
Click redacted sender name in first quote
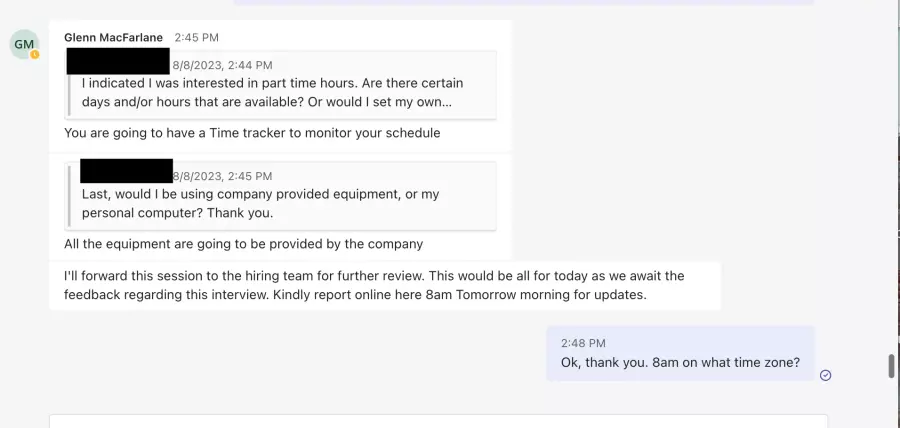(x=118, y=61)
